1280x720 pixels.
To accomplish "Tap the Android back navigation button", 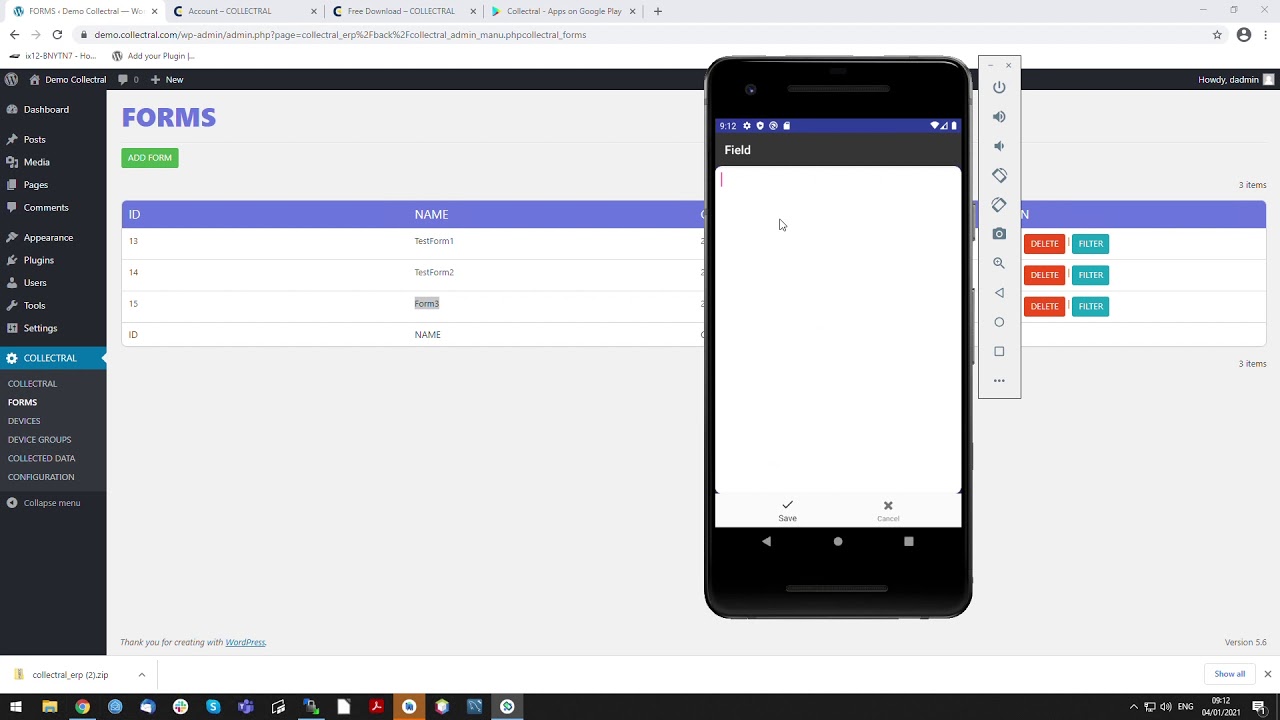I will (x=766, y=541).
